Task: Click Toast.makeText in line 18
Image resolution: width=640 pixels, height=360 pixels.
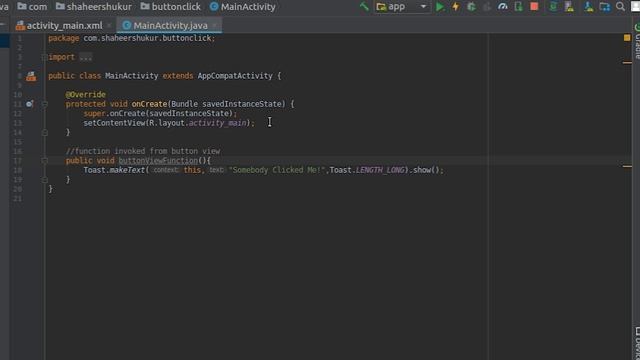Action: [114, 170]
